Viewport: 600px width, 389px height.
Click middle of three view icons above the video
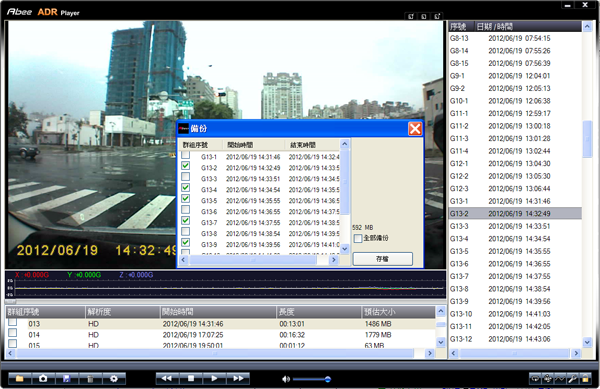pos(424,16)
